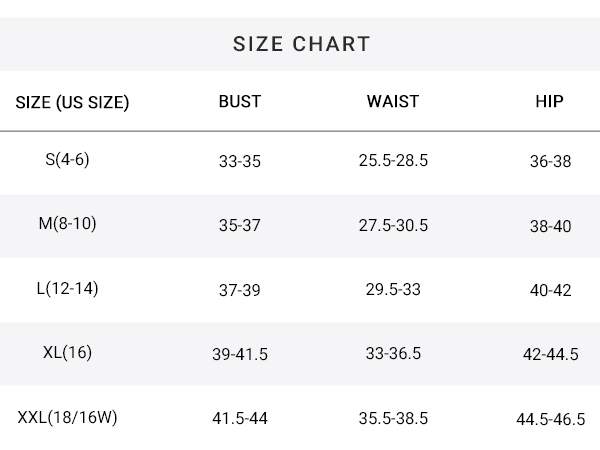Click the HIP column header
The image size is (600, 450).
[x=549, y=101]
